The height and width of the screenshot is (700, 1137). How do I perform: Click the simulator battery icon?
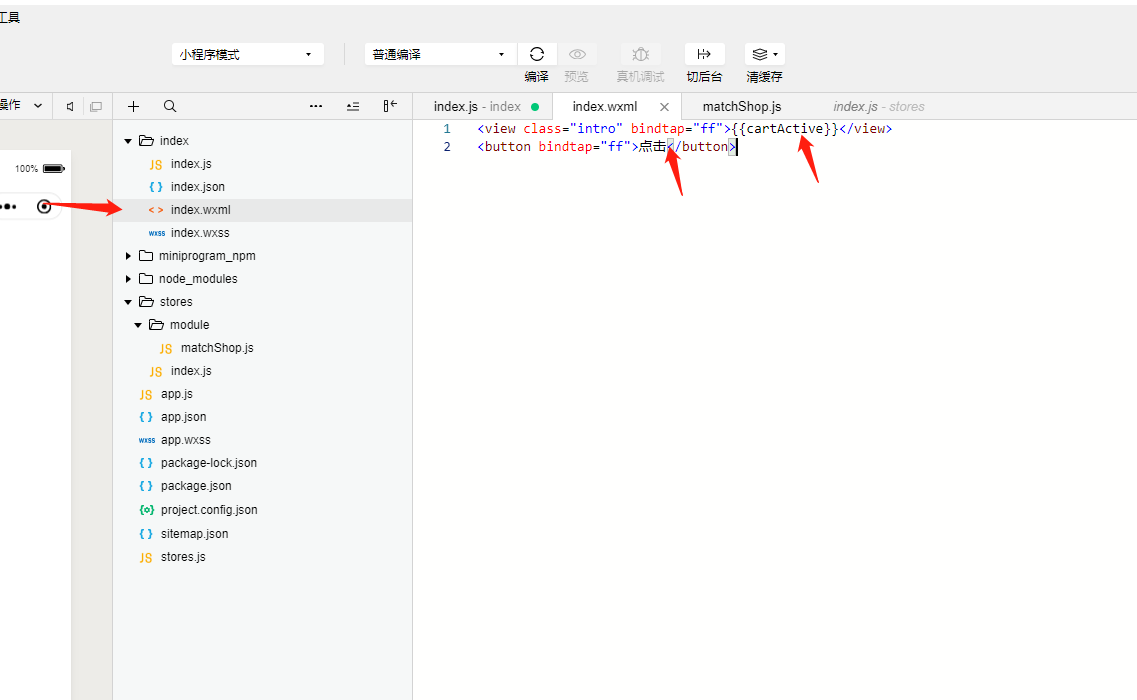pyautogui.click(x=54, y=168)
